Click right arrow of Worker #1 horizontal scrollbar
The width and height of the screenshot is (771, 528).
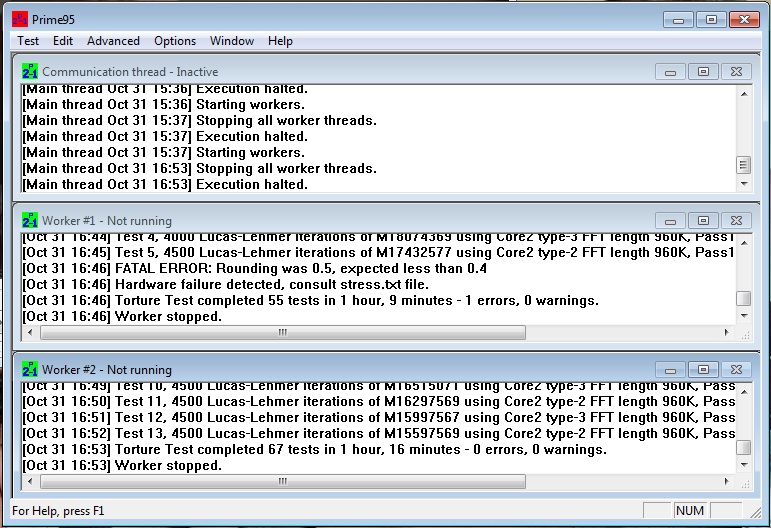coord(727,332)
